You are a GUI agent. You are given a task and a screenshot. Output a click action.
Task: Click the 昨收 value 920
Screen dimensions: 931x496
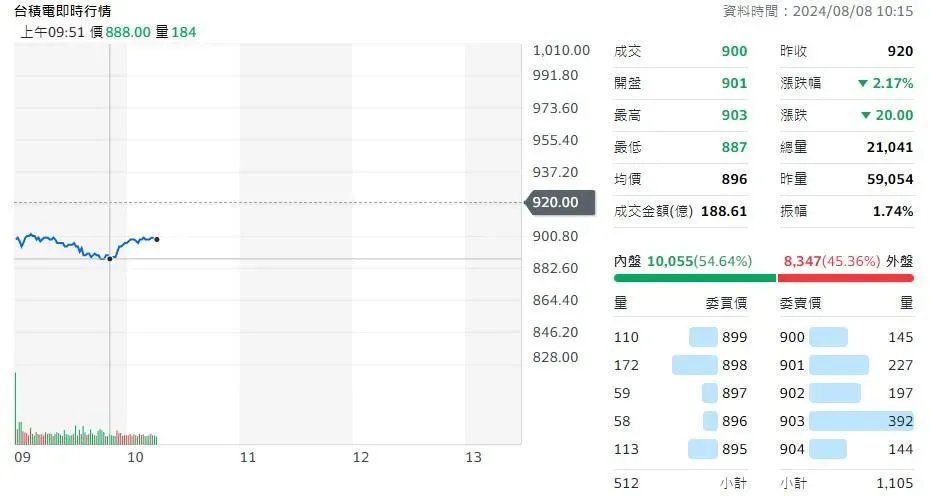coord(900,51)
